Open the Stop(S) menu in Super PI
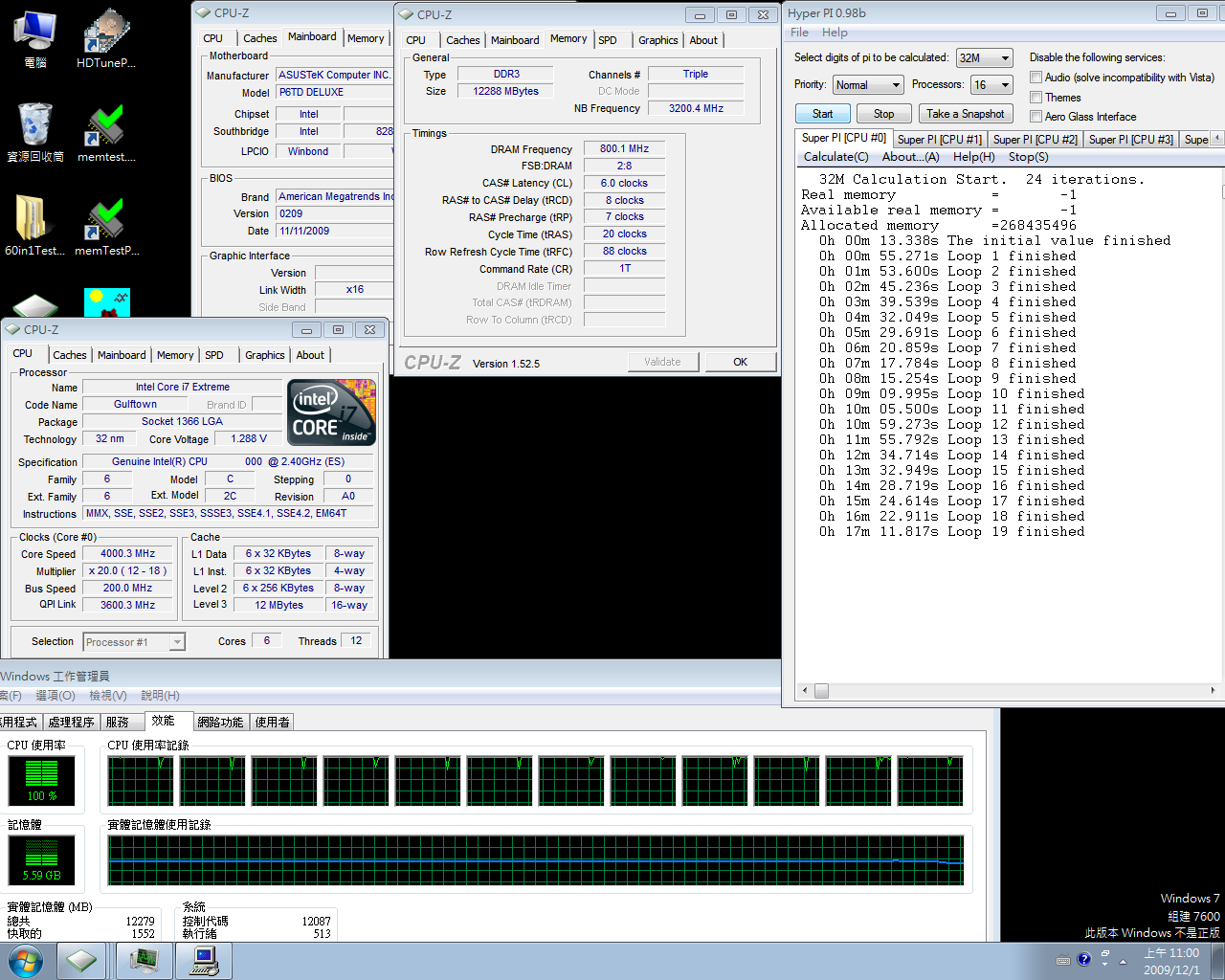1225x980 pixels. pyautogui.click(x=1028, y=157)
